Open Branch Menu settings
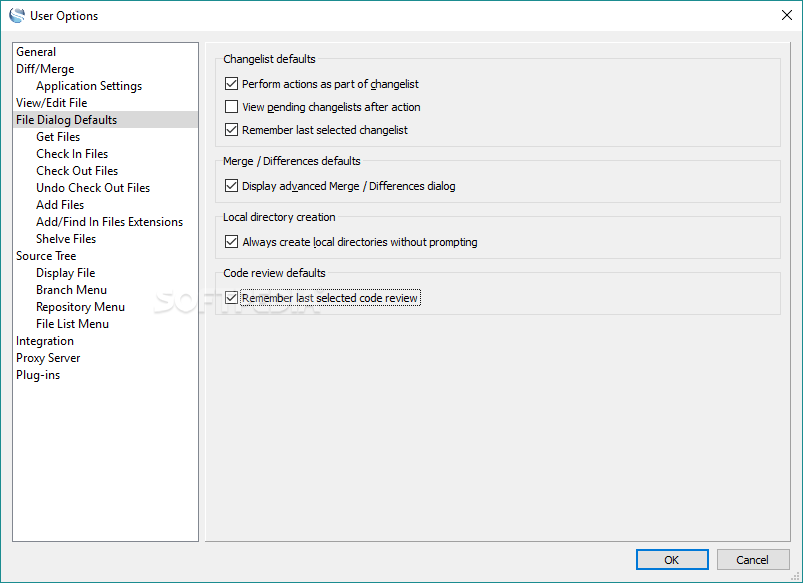This screenshot has height=583, width=803. click(71, 290)
